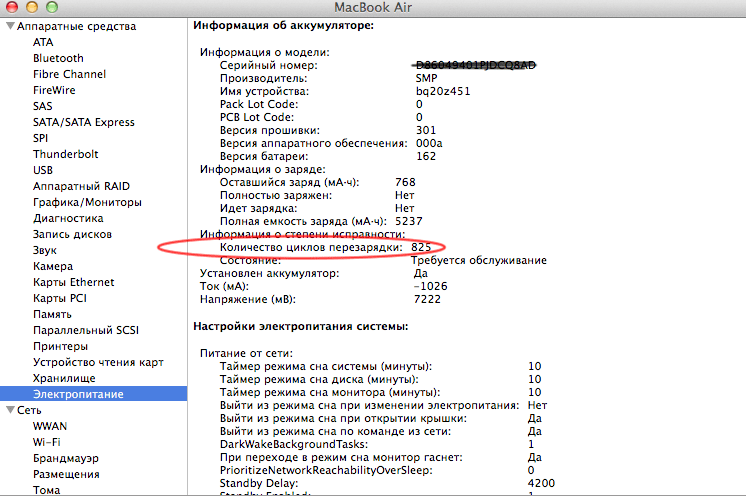
Task: Click the manufacturer value SMP
Action: pos(426,78)
